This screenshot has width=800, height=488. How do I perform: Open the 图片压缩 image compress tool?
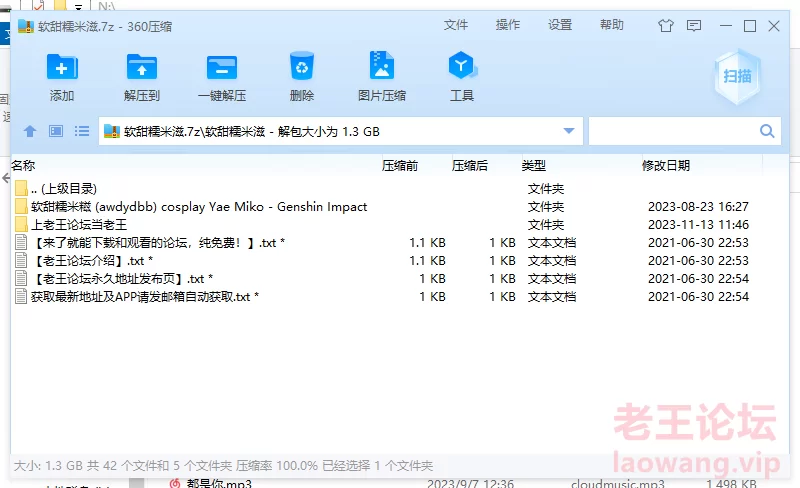click(382, 65)
